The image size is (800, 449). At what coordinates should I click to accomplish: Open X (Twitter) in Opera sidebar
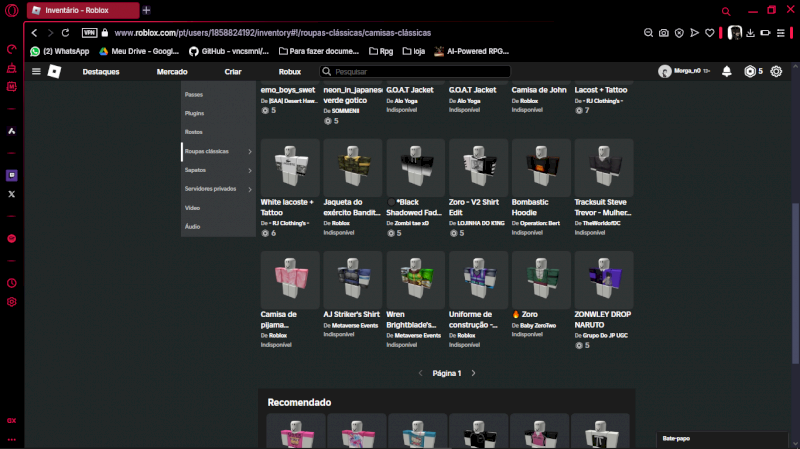tap(12, 194)
